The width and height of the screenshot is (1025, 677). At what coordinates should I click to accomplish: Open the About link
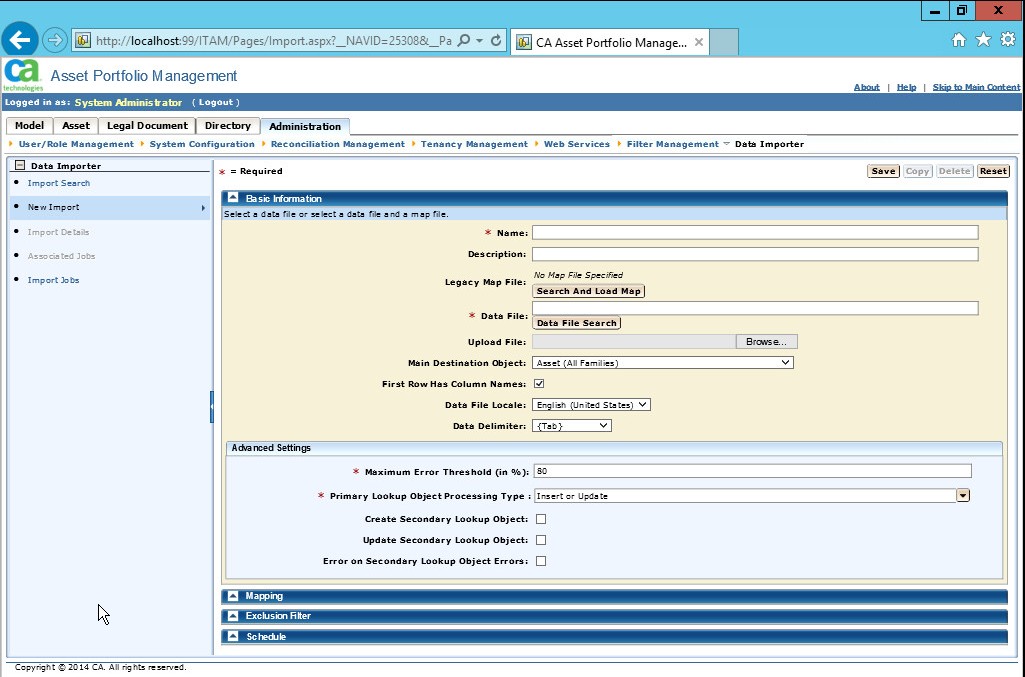click(867, 87)
